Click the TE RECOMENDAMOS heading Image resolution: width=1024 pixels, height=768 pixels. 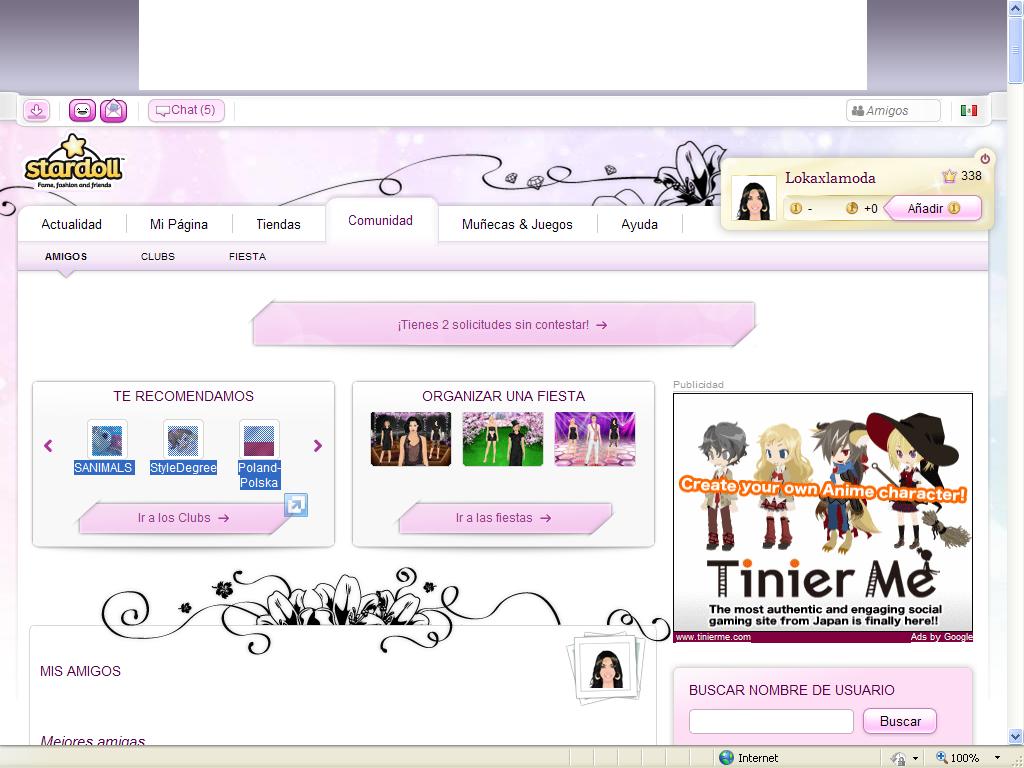click(184, 396)
